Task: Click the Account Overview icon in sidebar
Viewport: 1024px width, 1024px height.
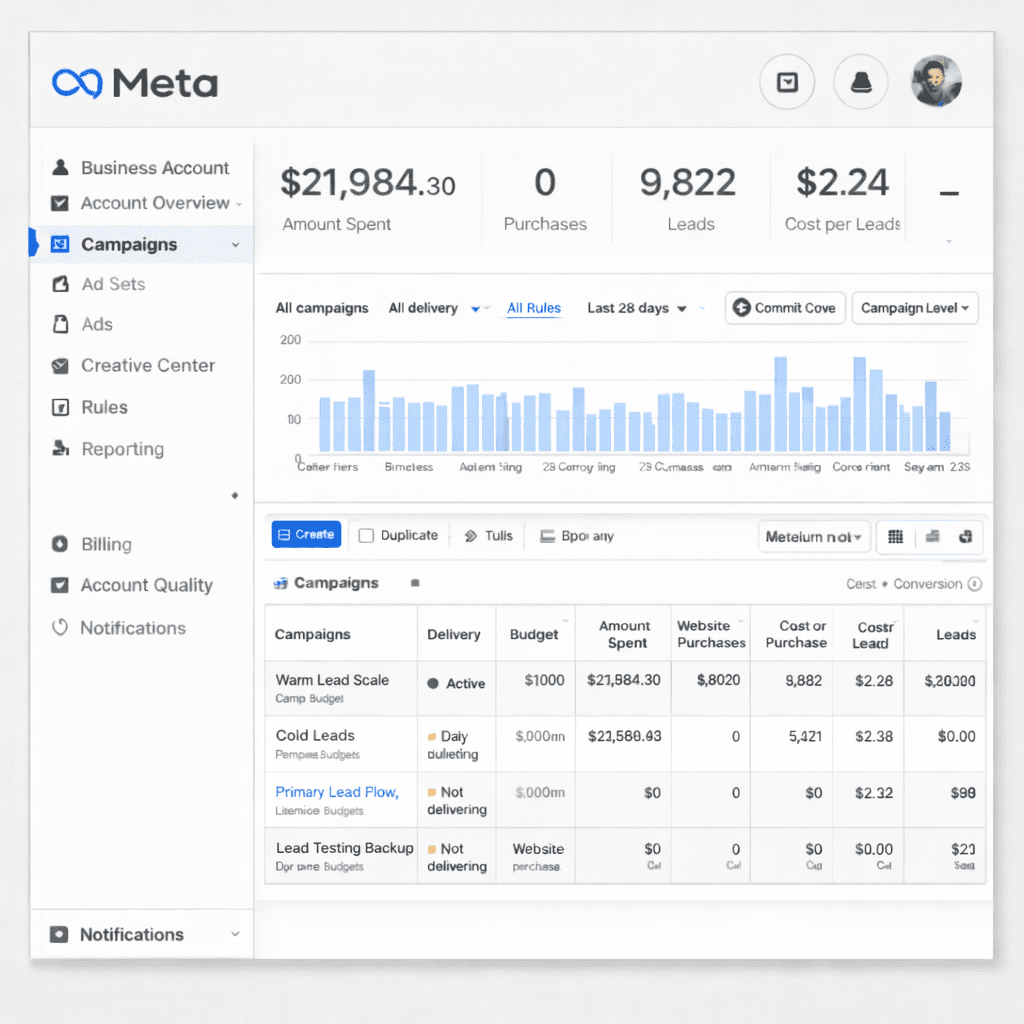Action: click(59, 203)
